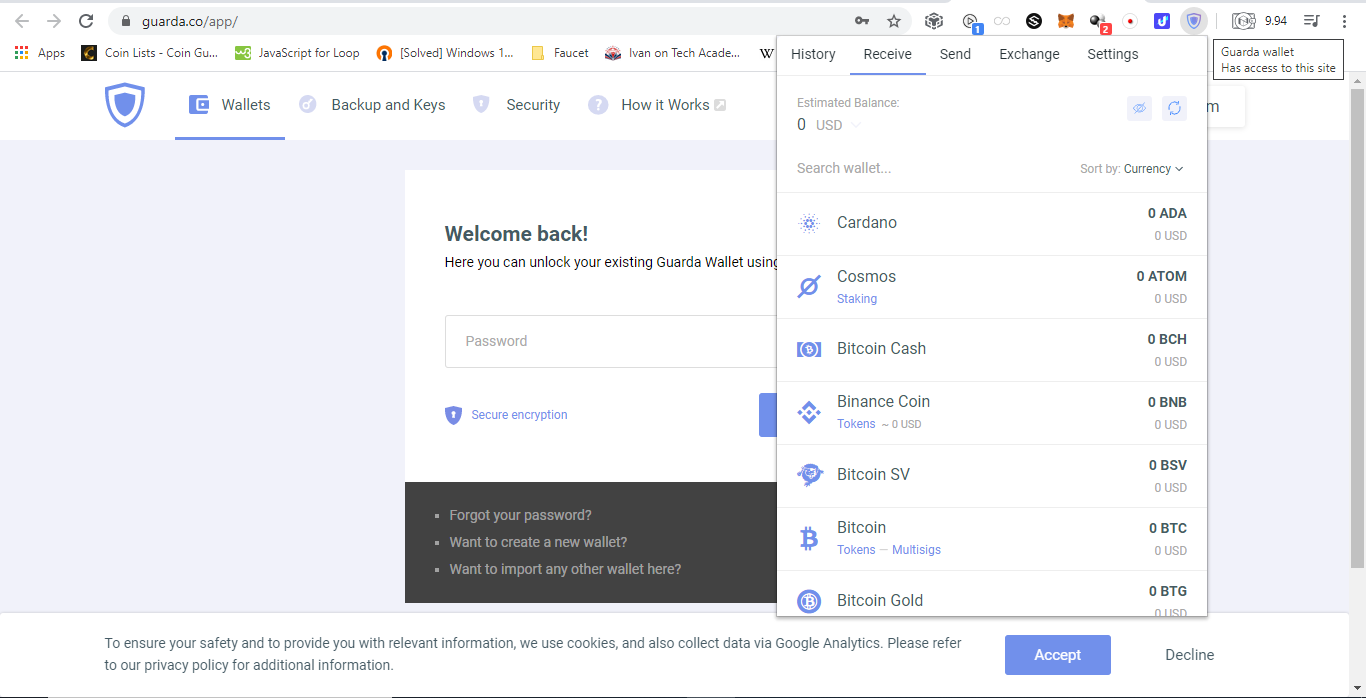Switch to the Send tab
Viewport: 1366px width, 698px height.
(x=955, y=54)
